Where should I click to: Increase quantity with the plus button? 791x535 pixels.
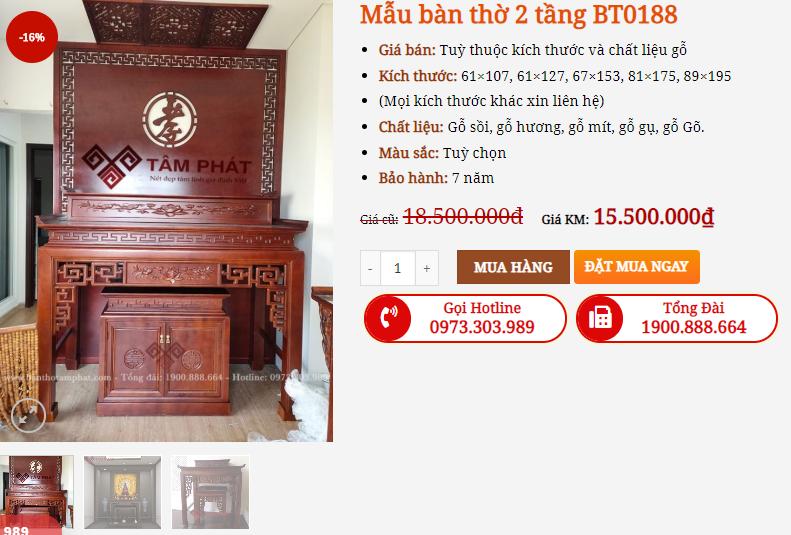[x=427, y=268]
